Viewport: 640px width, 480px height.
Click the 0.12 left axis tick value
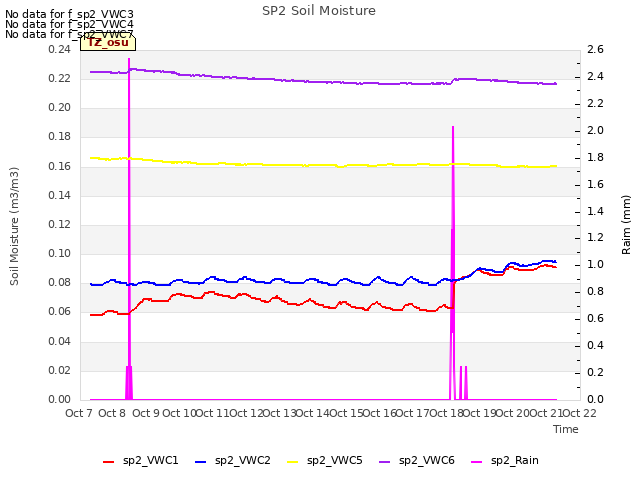pyautogui.click(x=60, y=224)
